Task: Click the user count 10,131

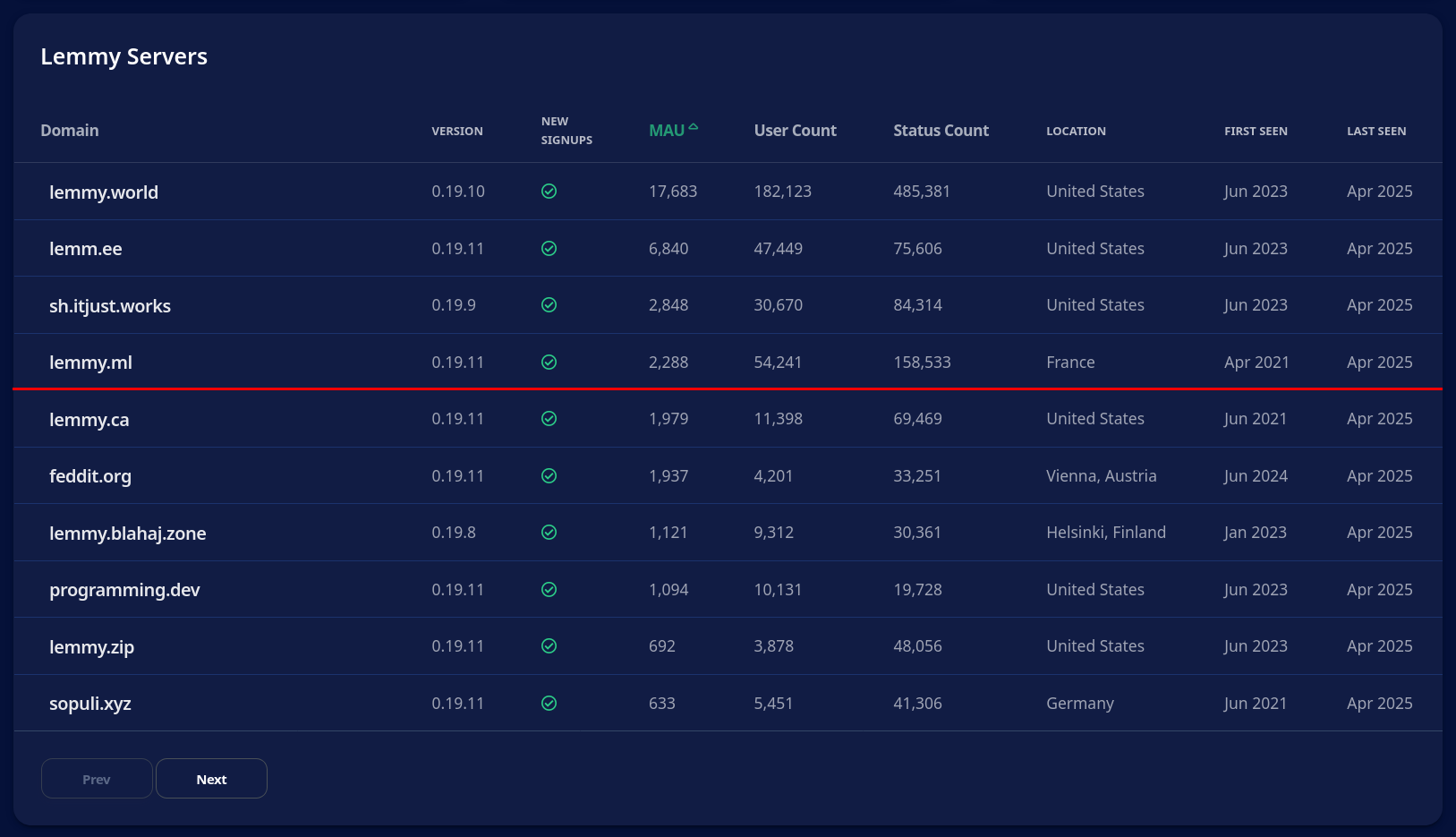Action: 779,590
